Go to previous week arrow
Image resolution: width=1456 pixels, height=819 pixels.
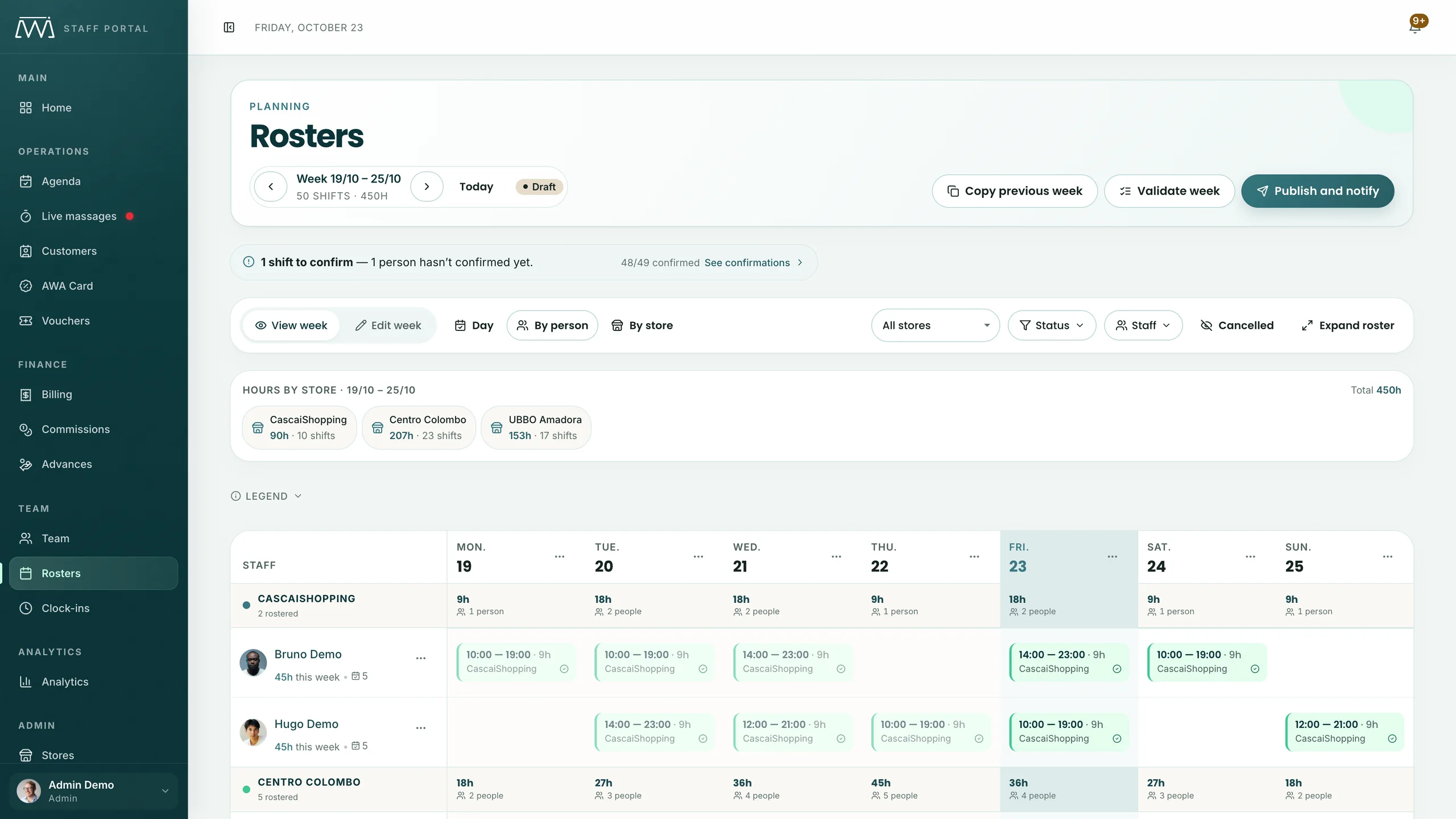(271, 187)
